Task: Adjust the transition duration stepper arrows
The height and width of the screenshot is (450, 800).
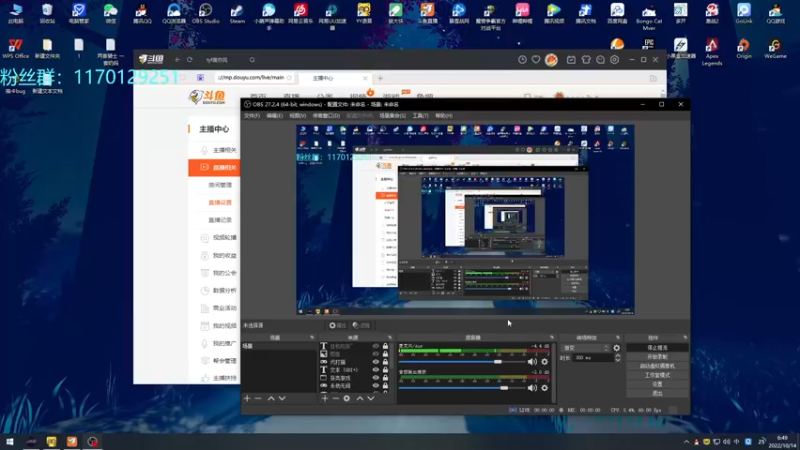Action: (x=618, y=358)
